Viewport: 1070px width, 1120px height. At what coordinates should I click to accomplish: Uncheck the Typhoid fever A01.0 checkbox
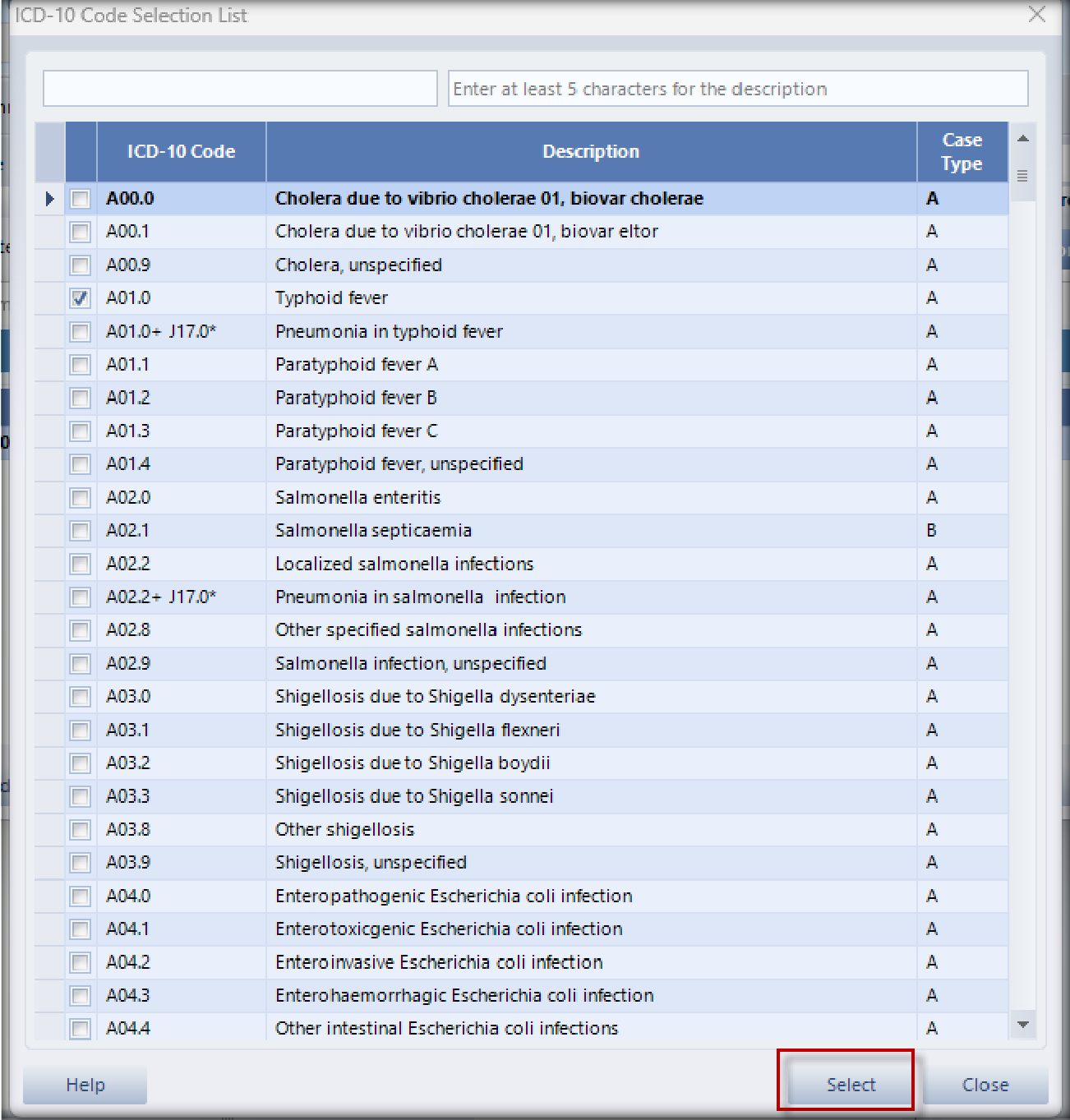pyautogui.click(x=81, y=298)
